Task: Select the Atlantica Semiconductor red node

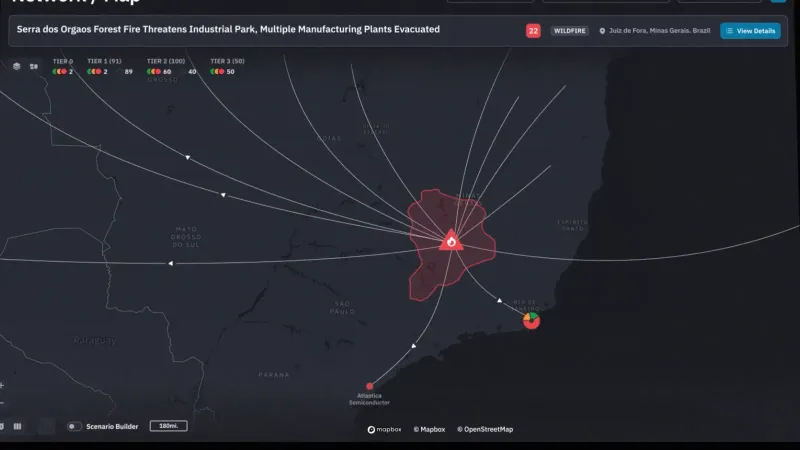Action: coord(370,385)
